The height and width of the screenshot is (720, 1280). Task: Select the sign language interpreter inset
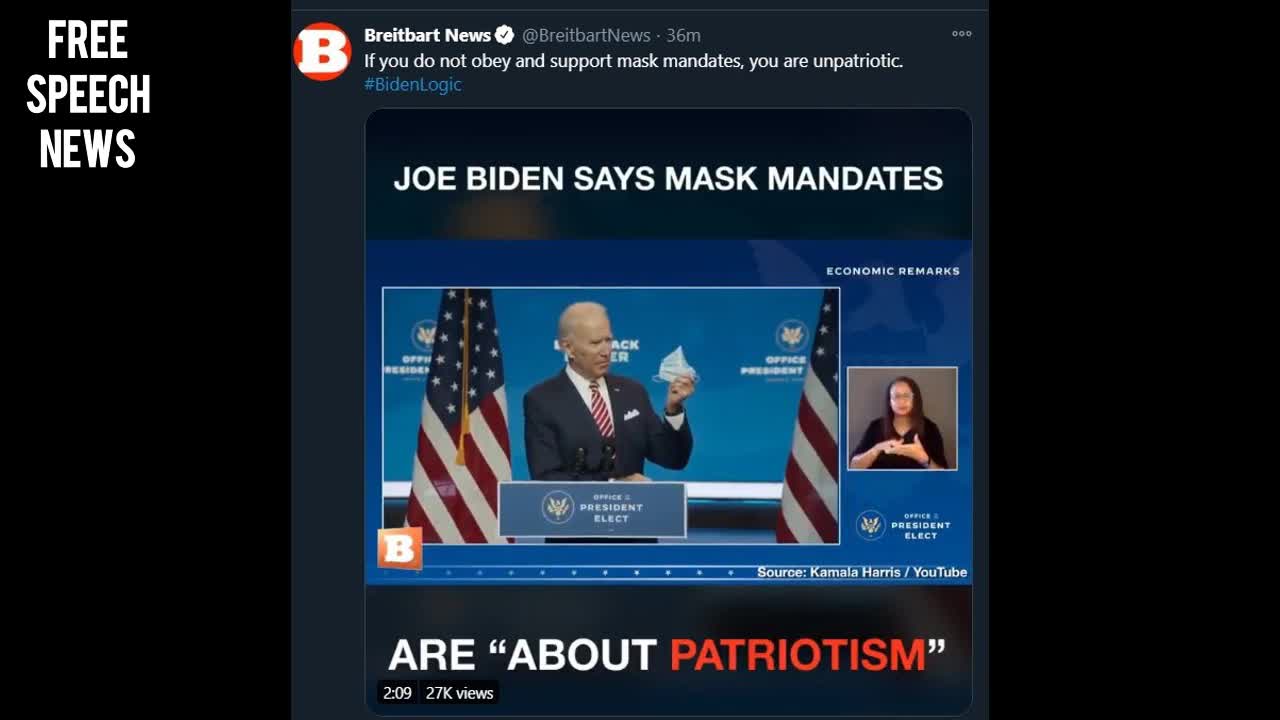point(902,418)
